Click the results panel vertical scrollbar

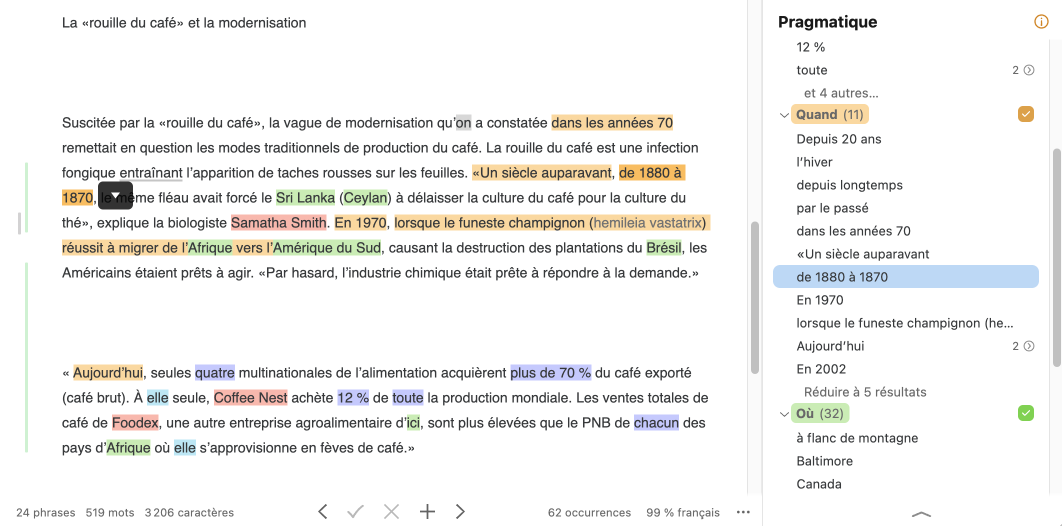click(1056, 250)
